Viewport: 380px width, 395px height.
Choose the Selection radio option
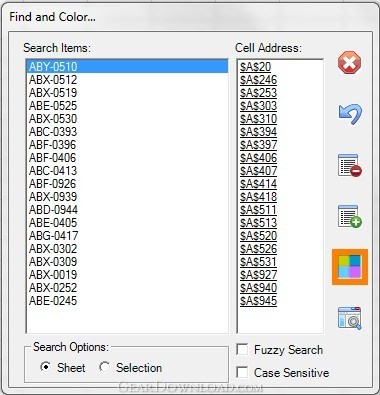tap(105, 367)
